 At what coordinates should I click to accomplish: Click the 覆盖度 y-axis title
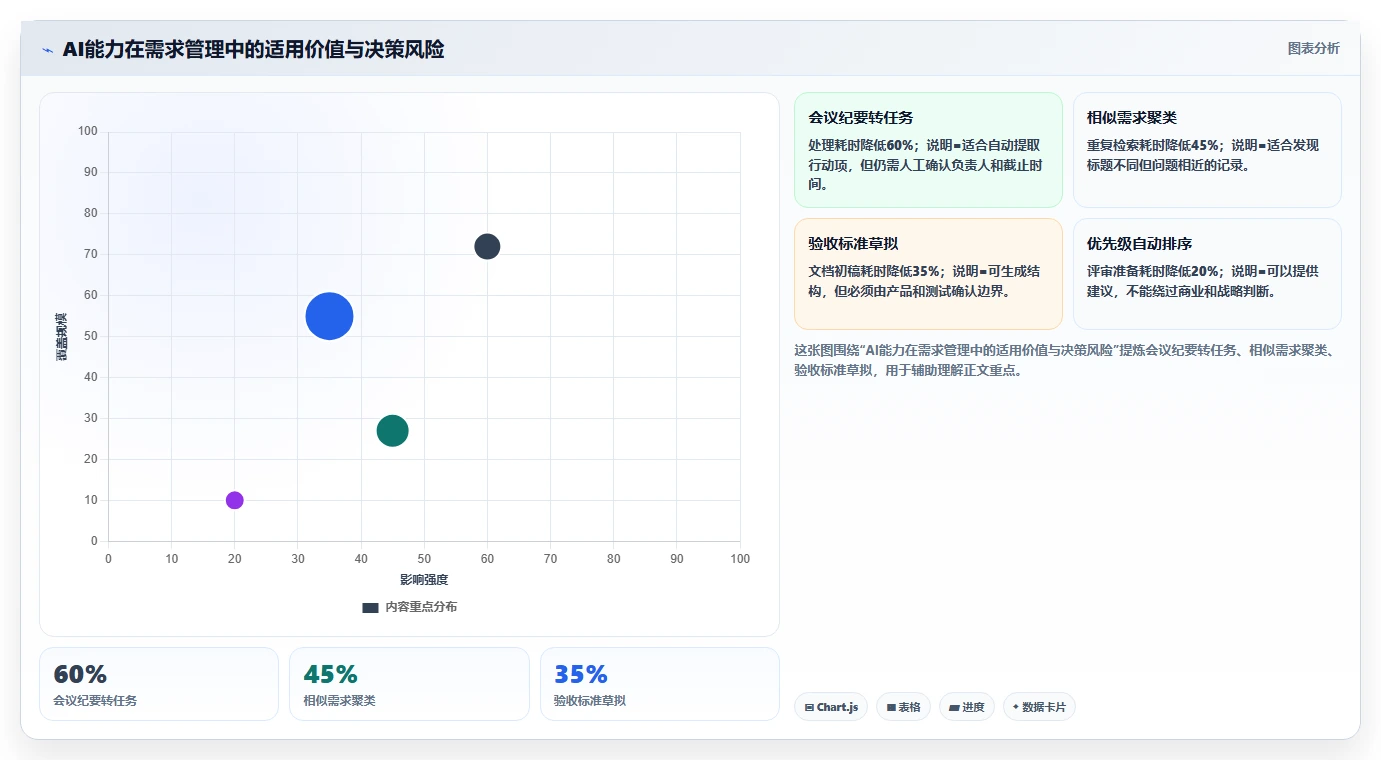62,336
